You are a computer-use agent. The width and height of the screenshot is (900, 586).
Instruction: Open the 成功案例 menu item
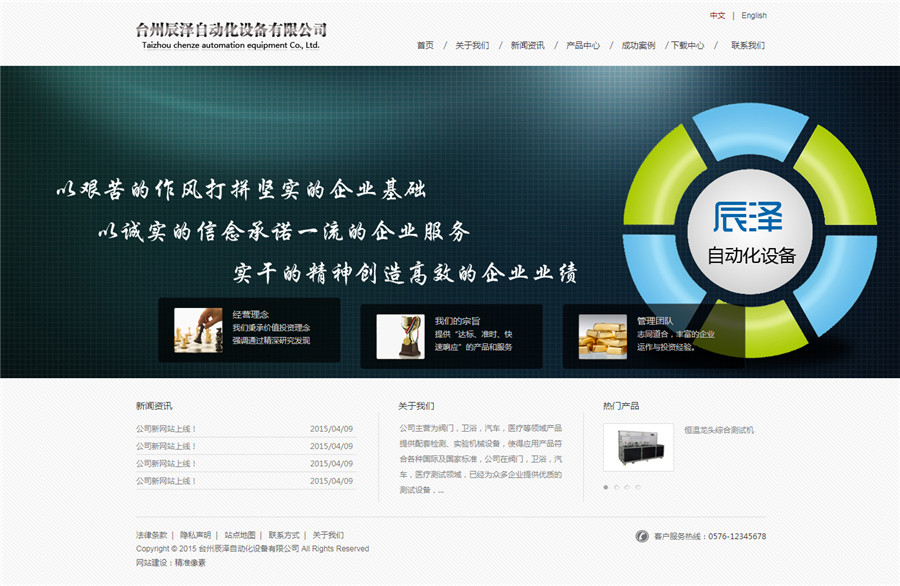(638, 45)
